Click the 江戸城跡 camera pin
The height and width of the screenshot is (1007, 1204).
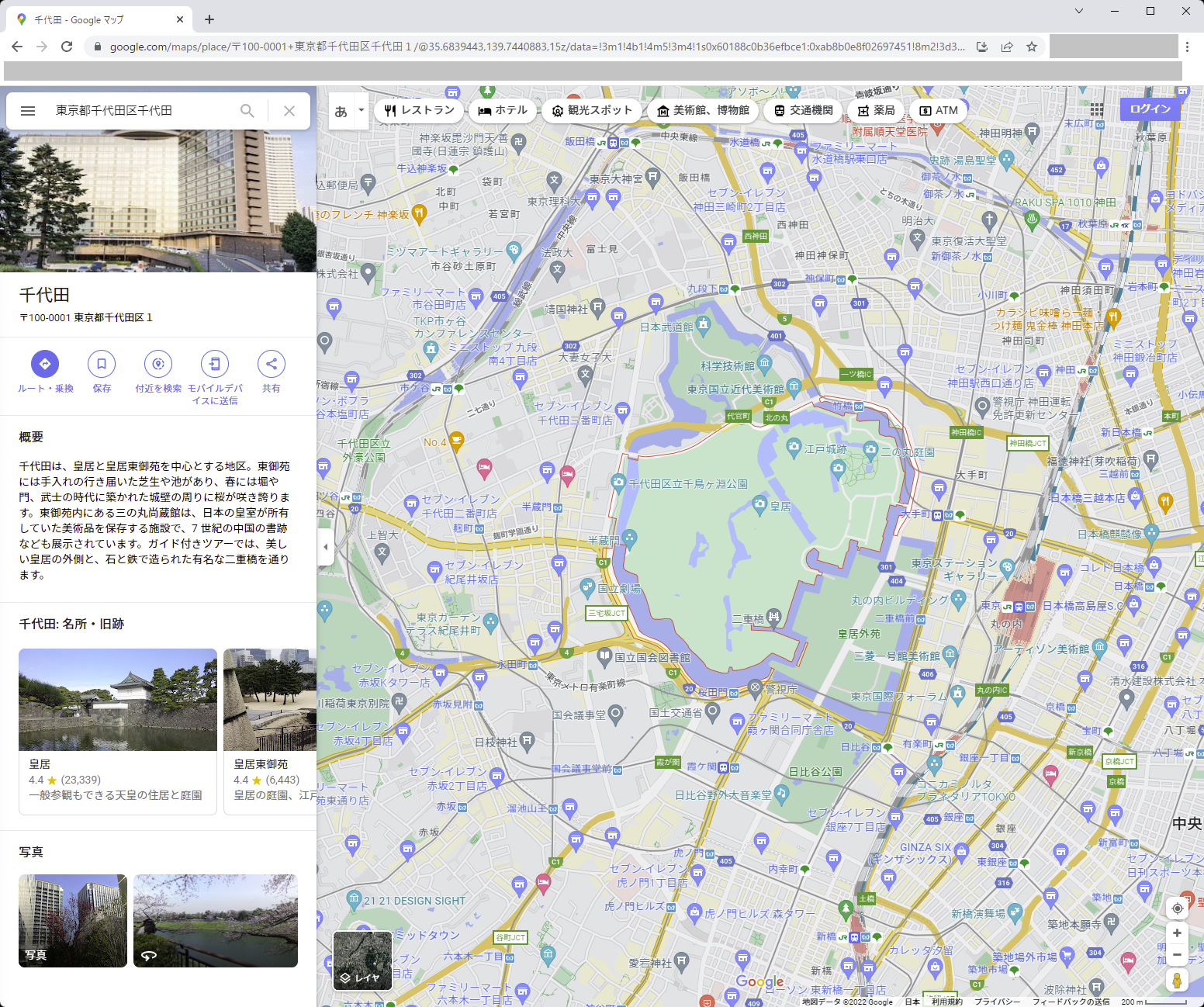point(794,445)
